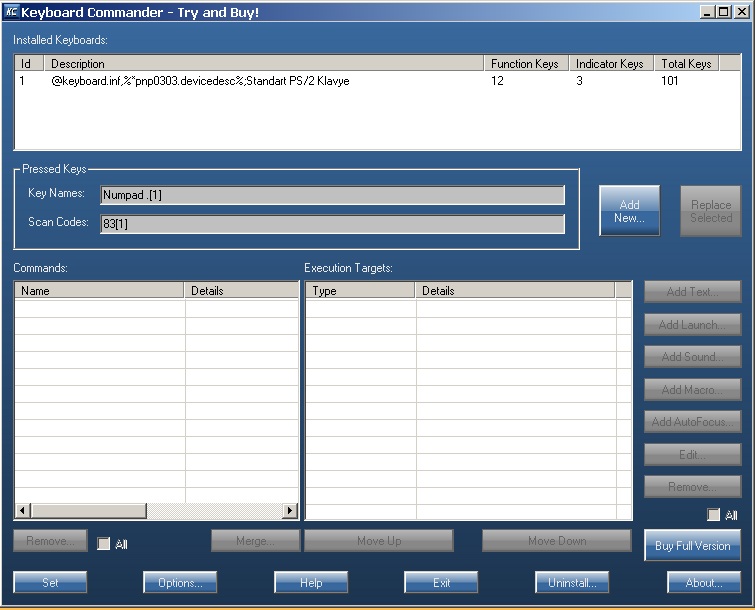The image size is (755, 610).
Task: Click the Total Keys value 101
Action: coord(669,81)
